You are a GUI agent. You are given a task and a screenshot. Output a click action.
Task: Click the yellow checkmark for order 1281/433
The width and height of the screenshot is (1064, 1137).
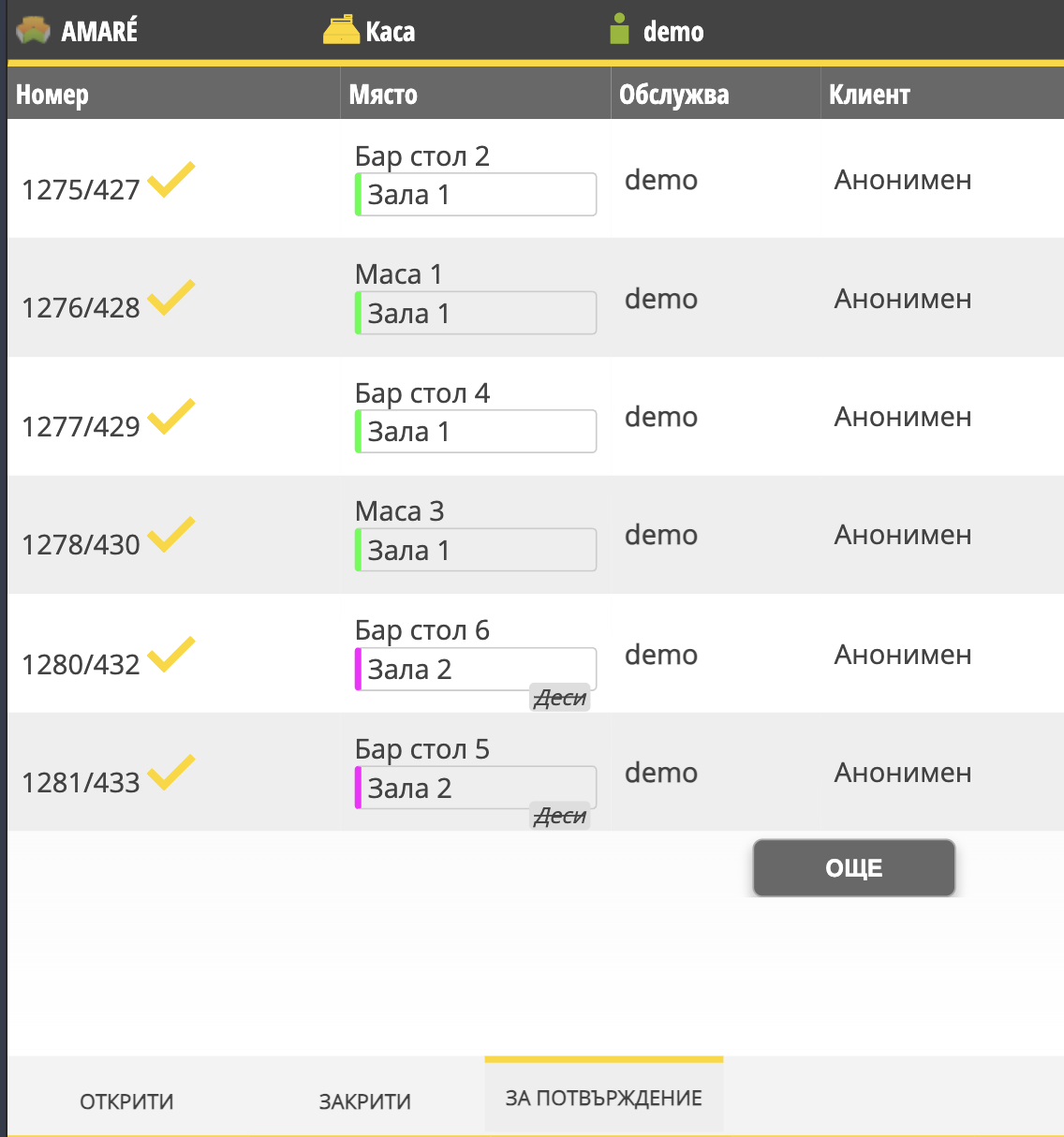click(x=171, y=773)
